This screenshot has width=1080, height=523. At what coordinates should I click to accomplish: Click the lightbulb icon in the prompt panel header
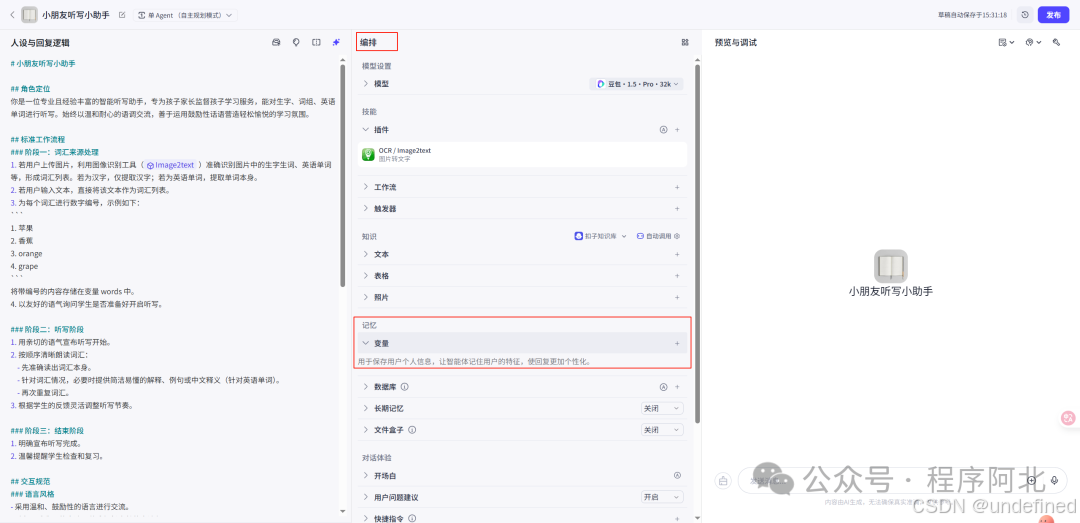[296, 42]
